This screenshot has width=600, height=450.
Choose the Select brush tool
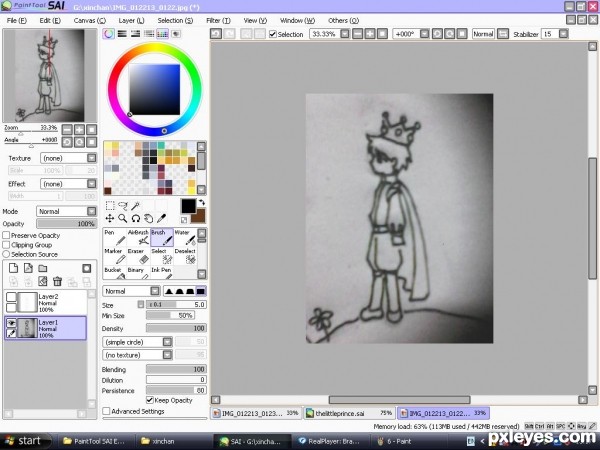(x=161, y=256)
